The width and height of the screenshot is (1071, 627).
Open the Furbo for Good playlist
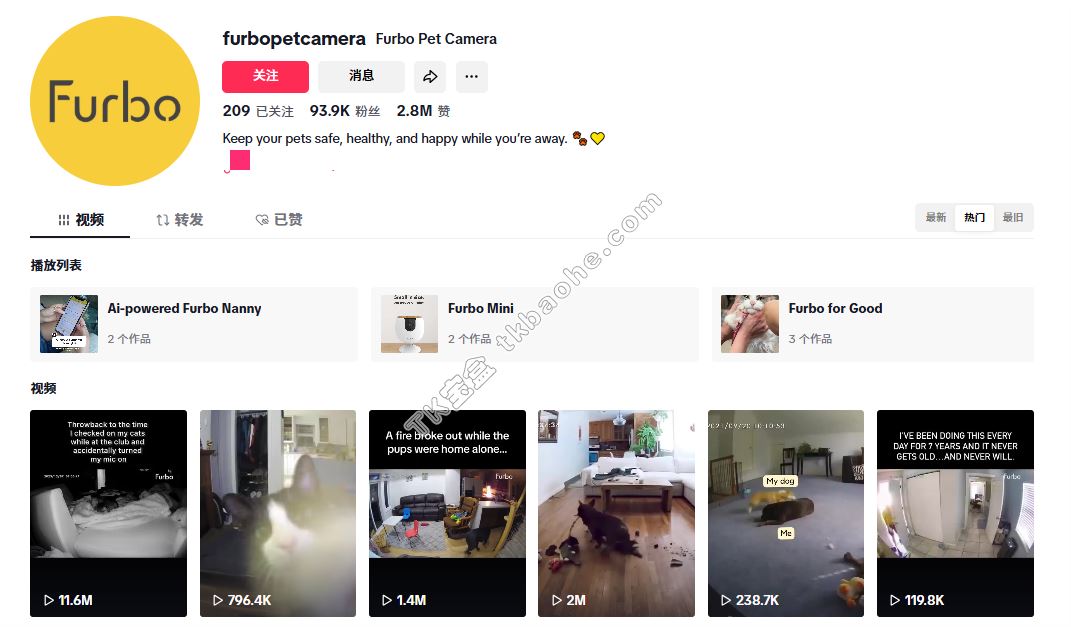click(x=873, y=324)
